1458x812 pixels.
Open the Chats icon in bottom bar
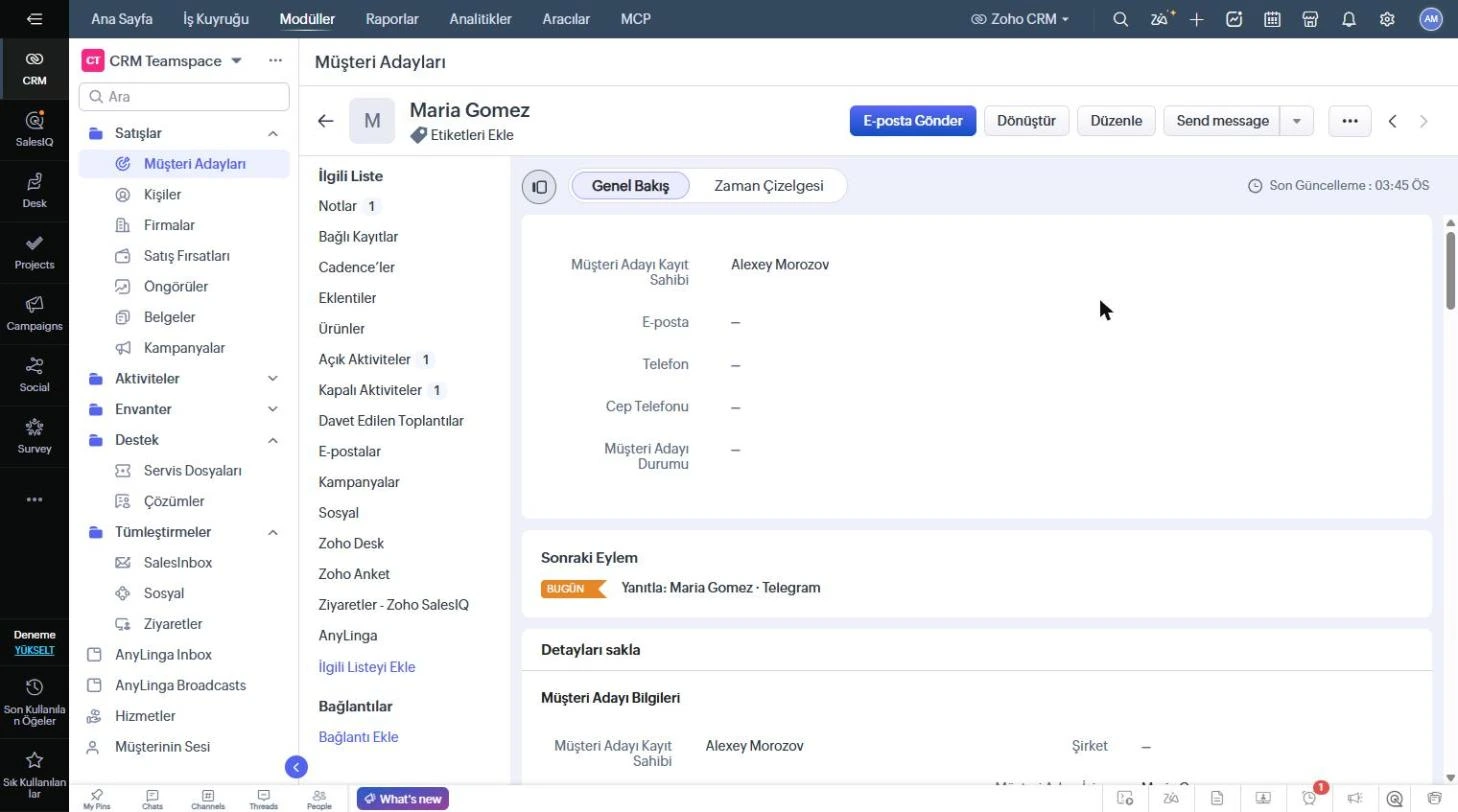pyautogui.click(x=152, y=799)
